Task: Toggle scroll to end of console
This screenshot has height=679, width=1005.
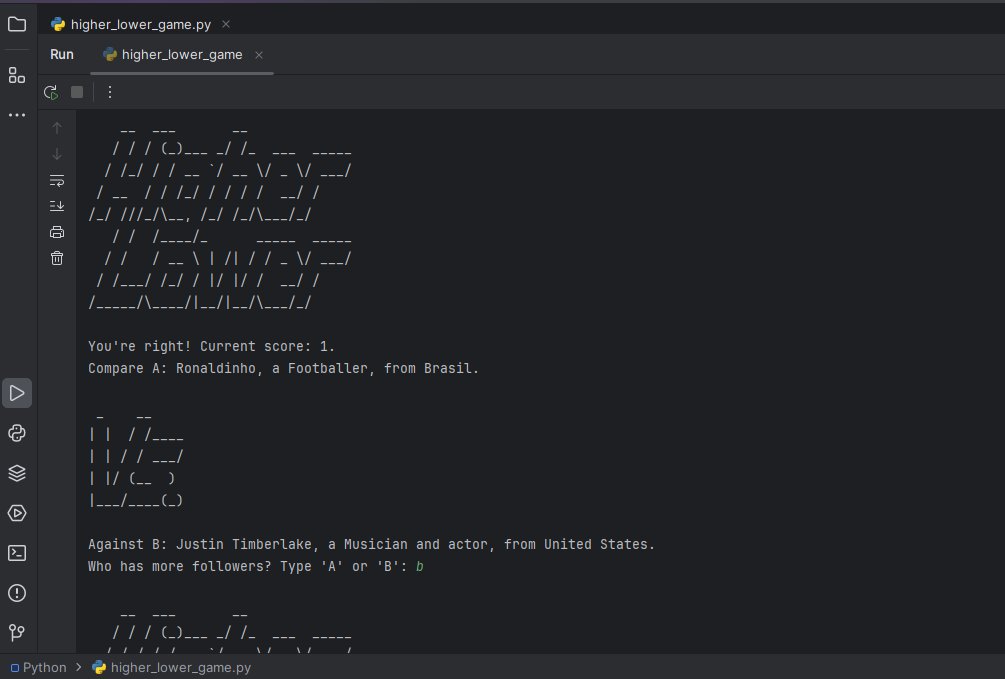Action: click(x=57, y=206)
